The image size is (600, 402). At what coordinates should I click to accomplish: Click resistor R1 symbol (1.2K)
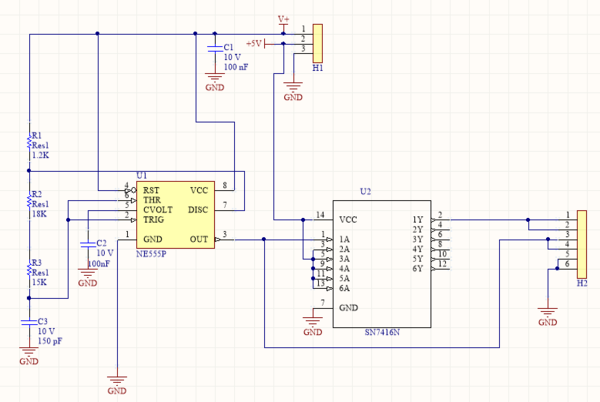(x=30, y=147)
